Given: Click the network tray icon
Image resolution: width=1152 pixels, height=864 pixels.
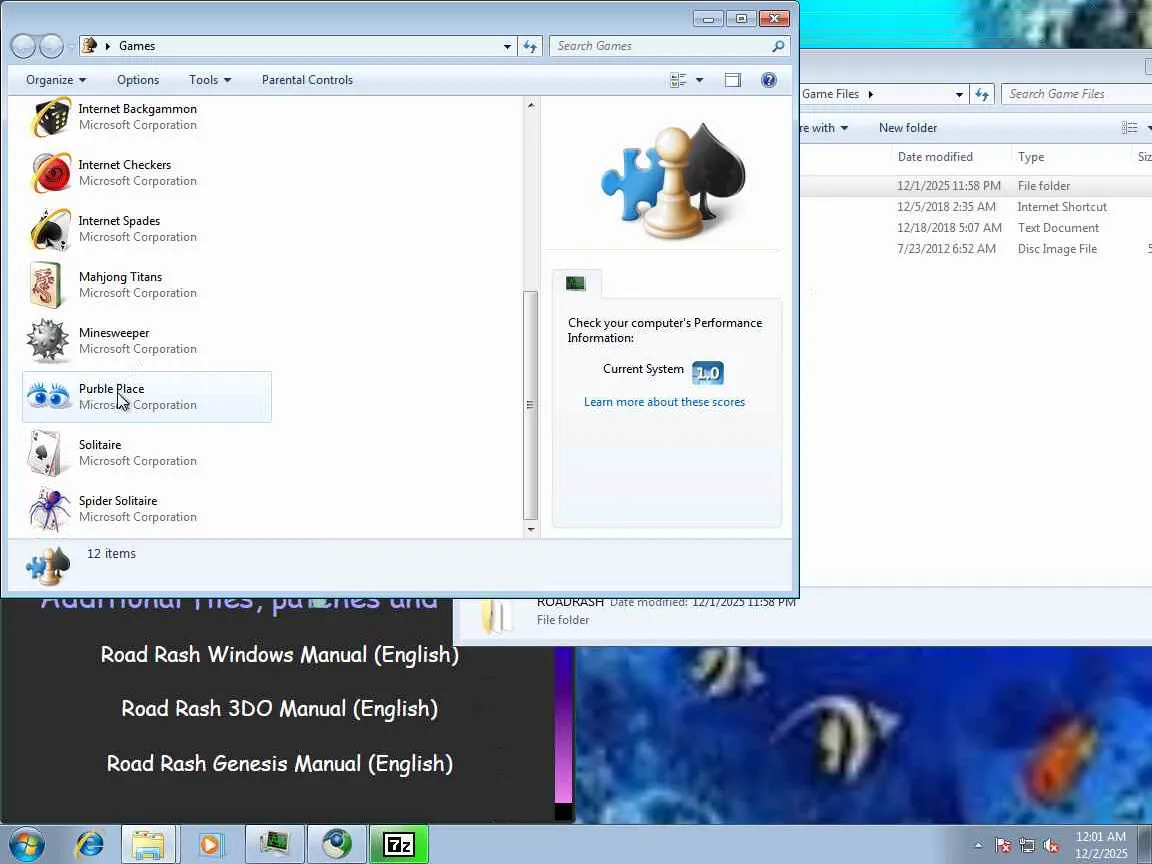Looking at the screenshot, I should point(1027,846).
